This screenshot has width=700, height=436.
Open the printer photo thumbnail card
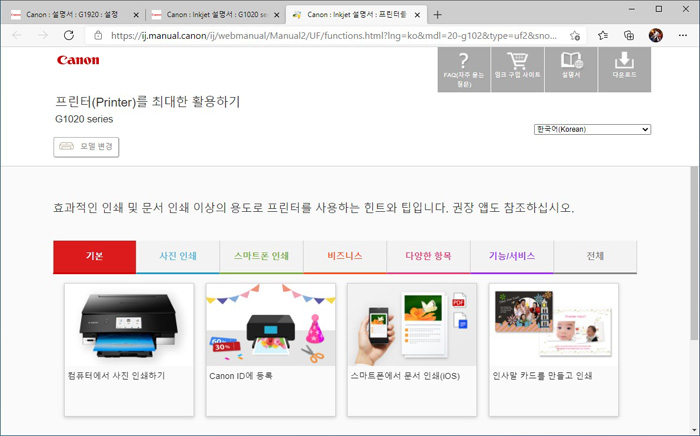129,325
